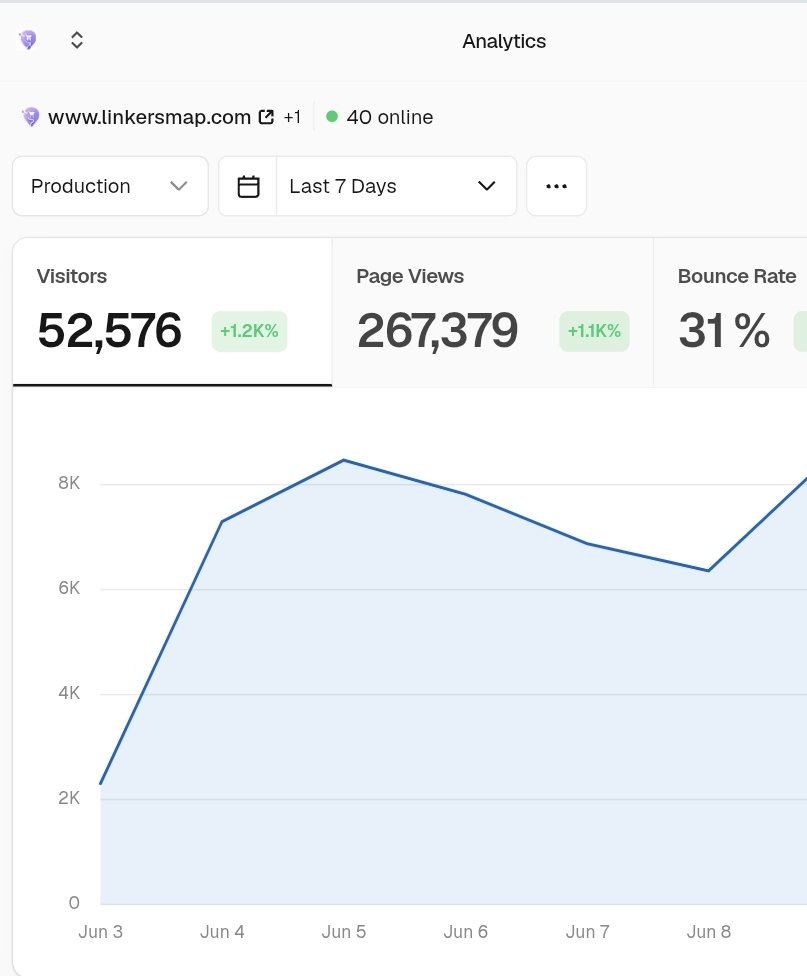Click the 267,379 page views total

437,331
